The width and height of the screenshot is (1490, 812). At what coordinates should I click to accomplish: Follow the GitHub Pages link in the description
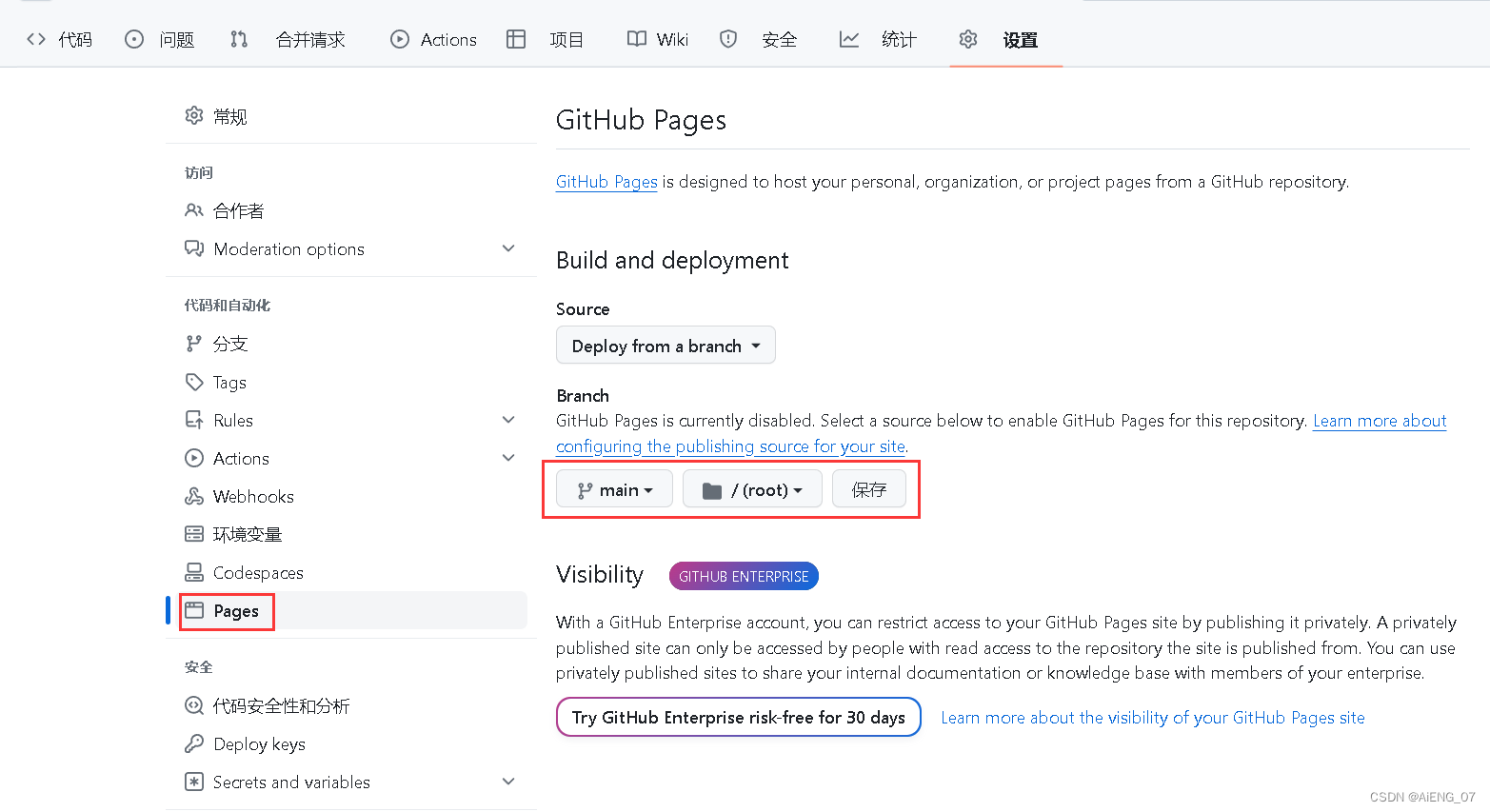(x=606, y=182)
